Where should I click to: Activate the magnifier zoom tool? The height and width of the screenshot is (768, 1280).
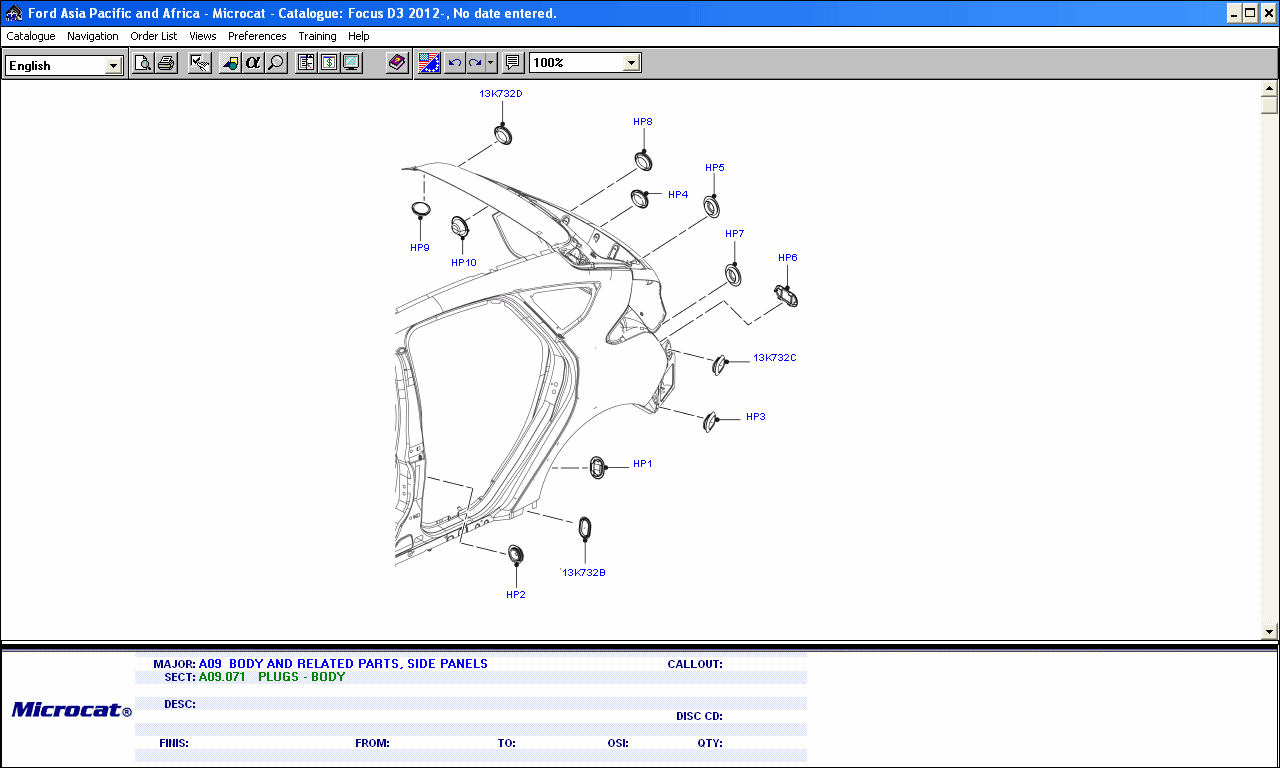point(275,62)
